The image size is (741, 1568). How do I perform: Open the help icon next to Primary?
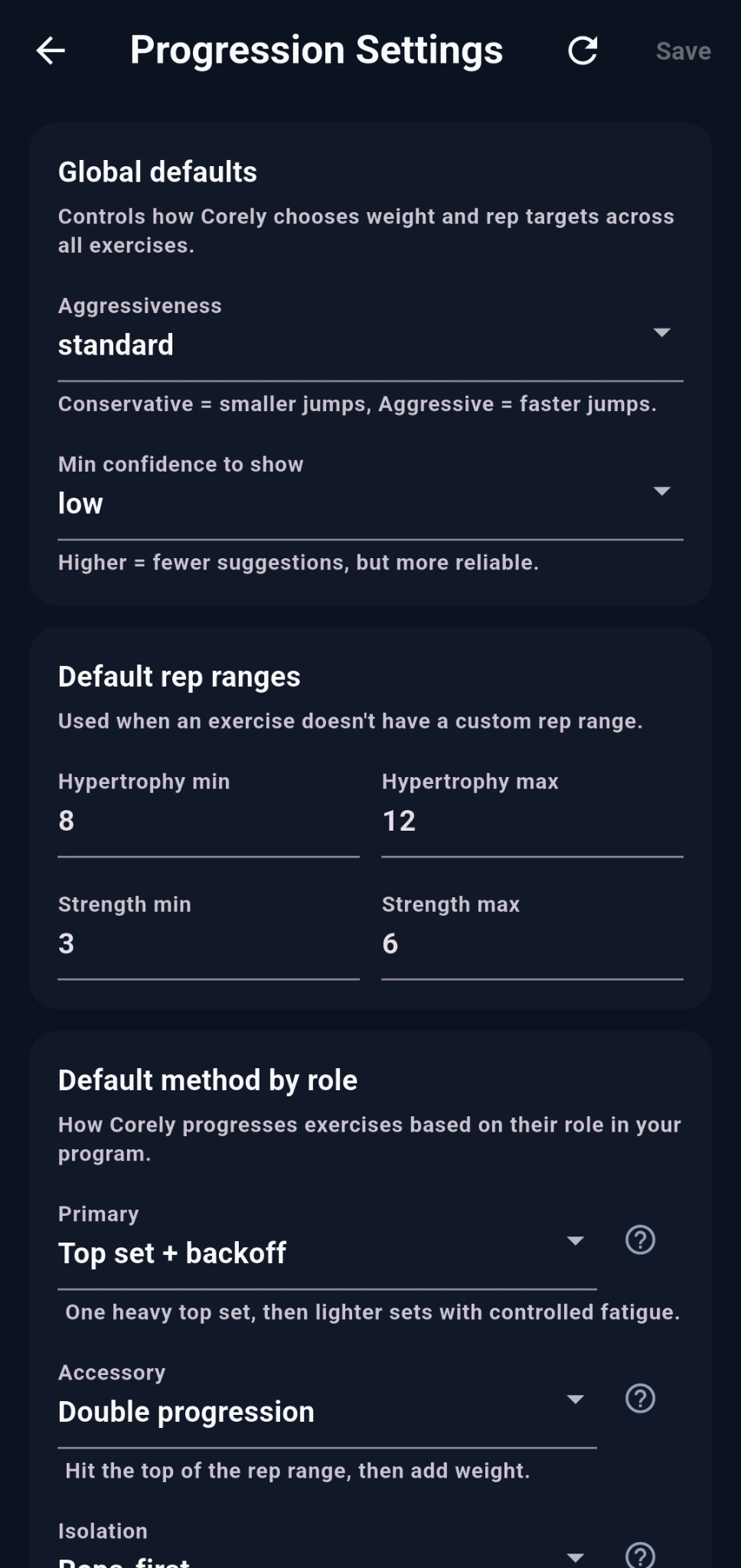point(641,1240)
